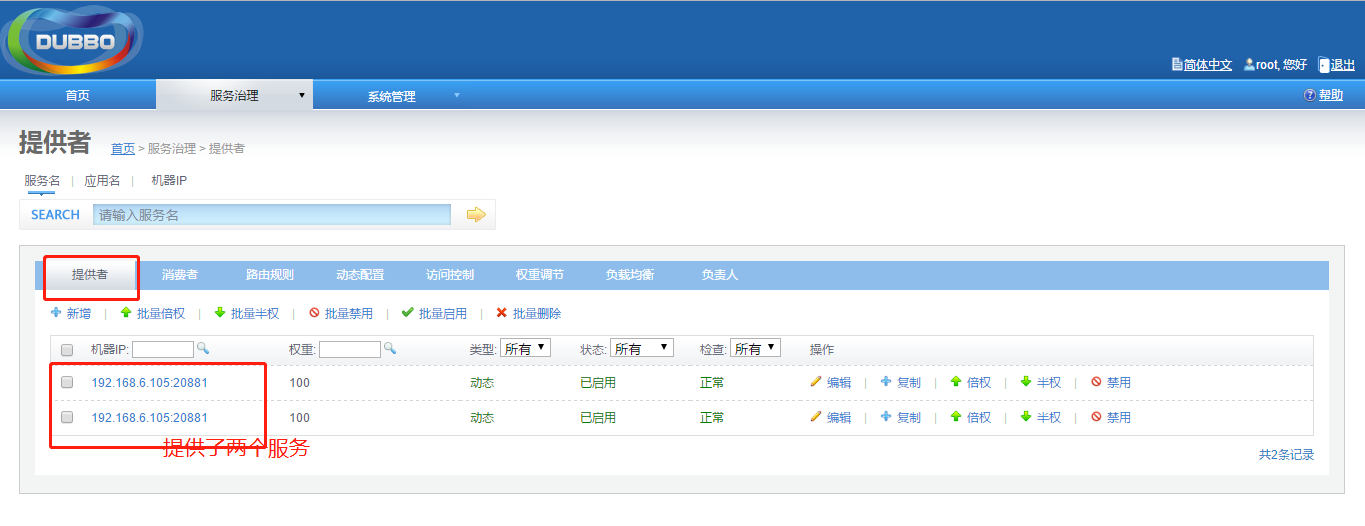Screen dimensions: 1365x526
Task: Click the 半权 down arrow in second row
Action: click(x=1026, y=417)
